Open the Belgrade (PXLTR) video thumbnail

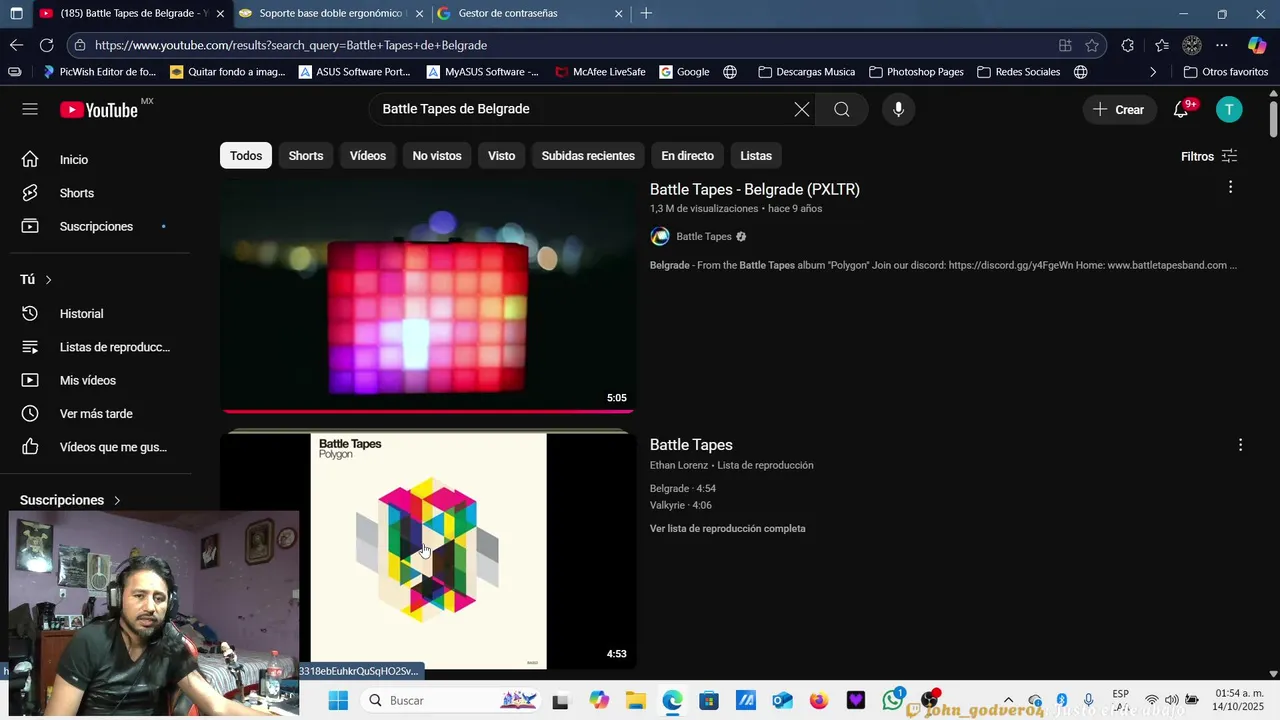[x=428, y=296]
